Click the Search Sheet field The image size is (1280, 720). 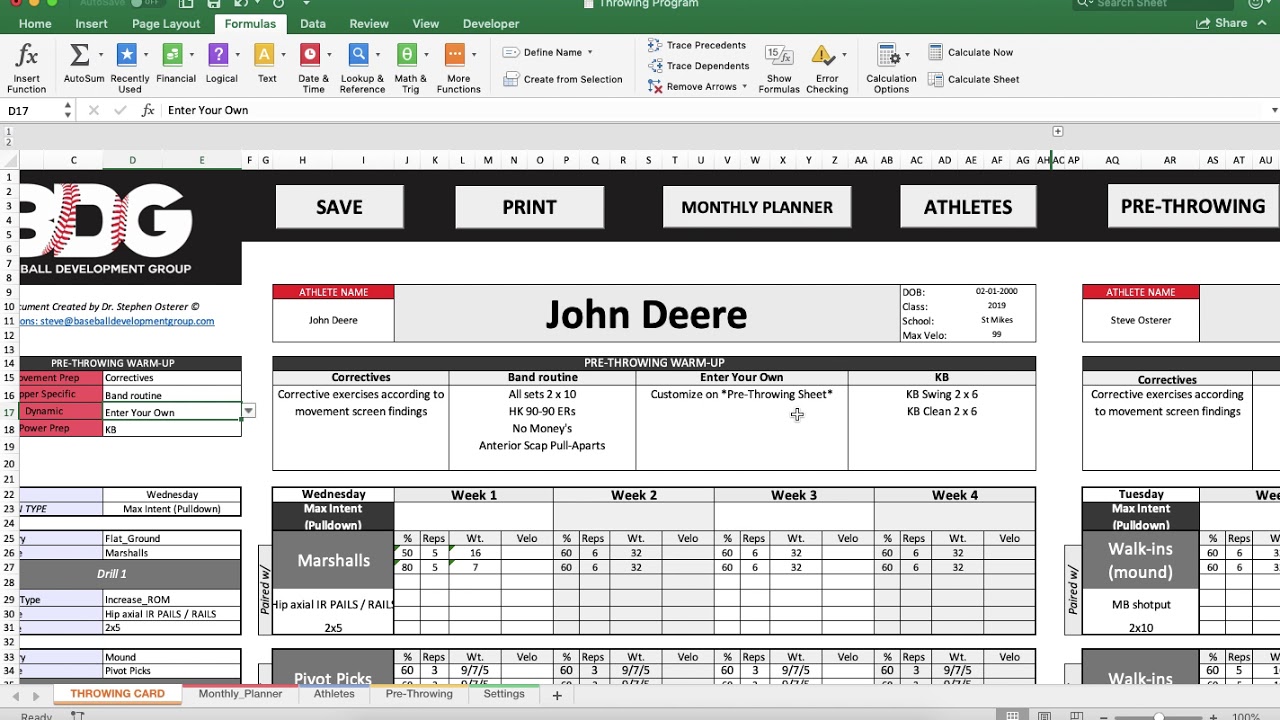(1155, 4)
